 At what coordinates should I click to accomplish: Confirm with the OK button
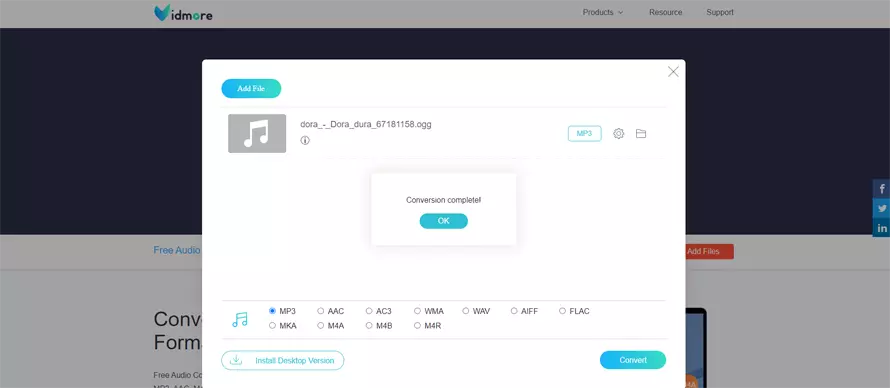click(443, 221)
